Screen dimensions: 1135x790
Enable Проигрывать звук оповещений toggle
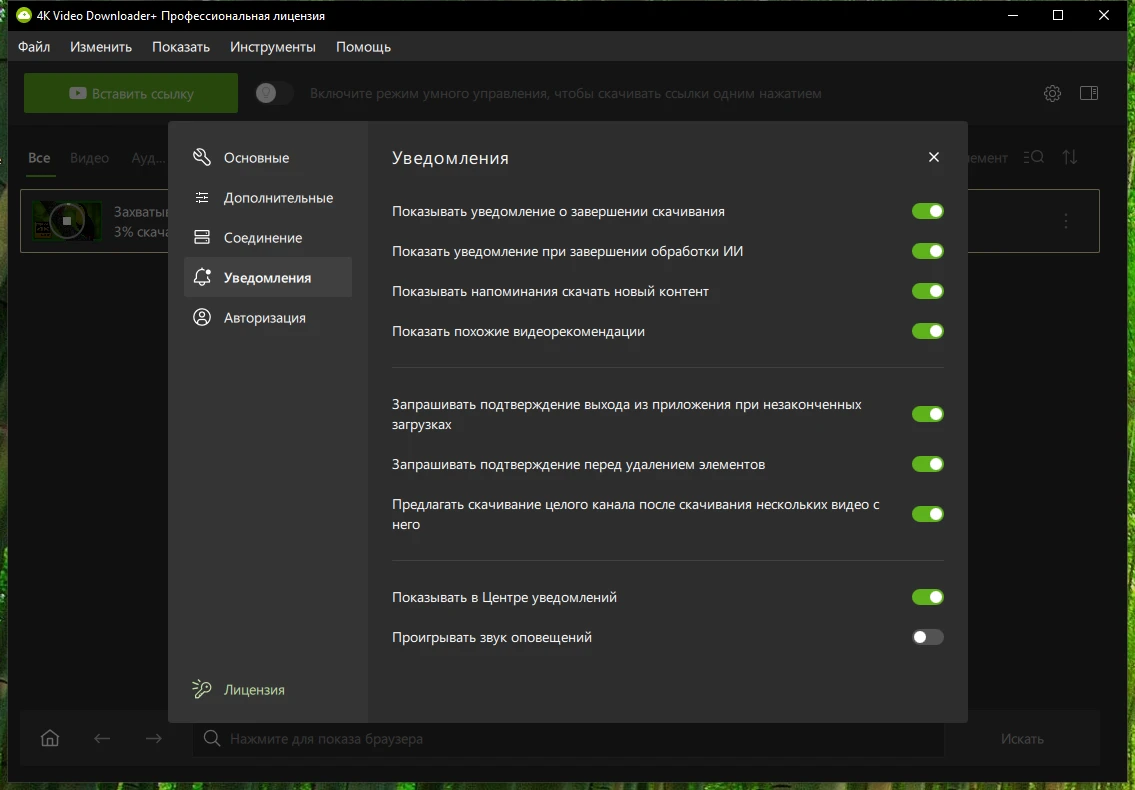pos(927,637)
